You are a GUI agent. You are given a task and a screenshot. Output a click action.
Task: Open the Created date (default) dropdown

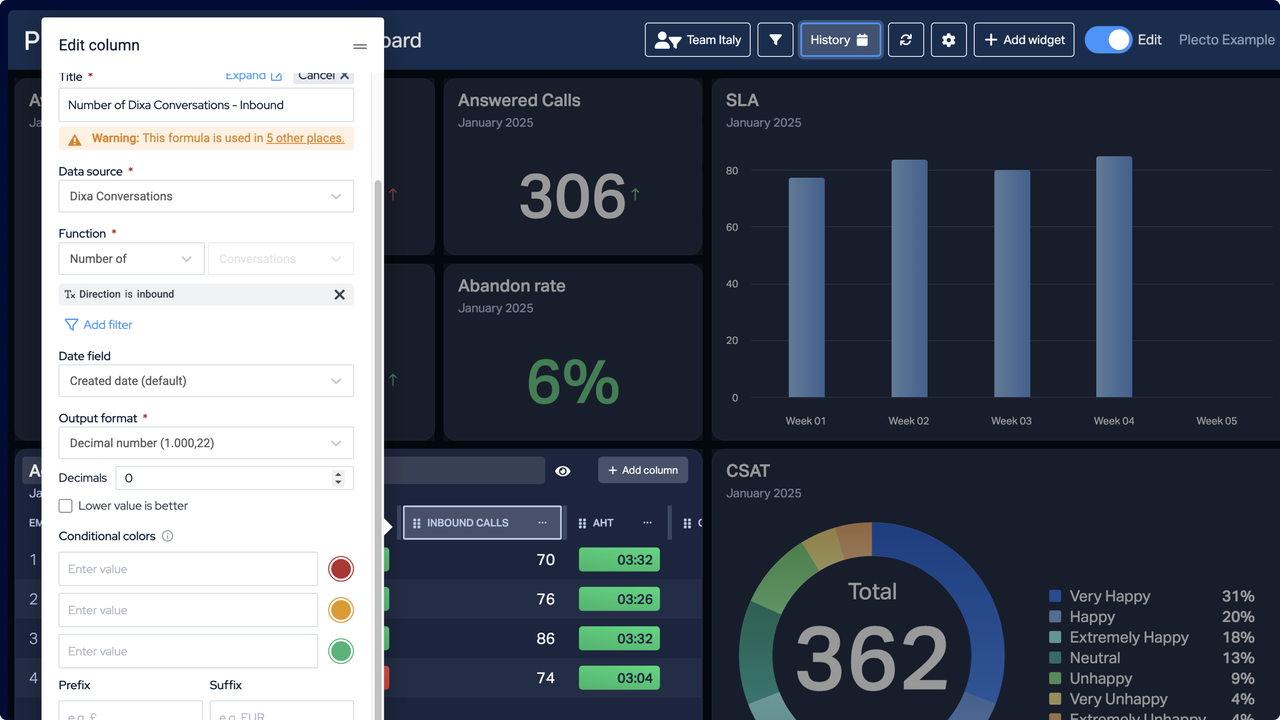click(206, 381)
